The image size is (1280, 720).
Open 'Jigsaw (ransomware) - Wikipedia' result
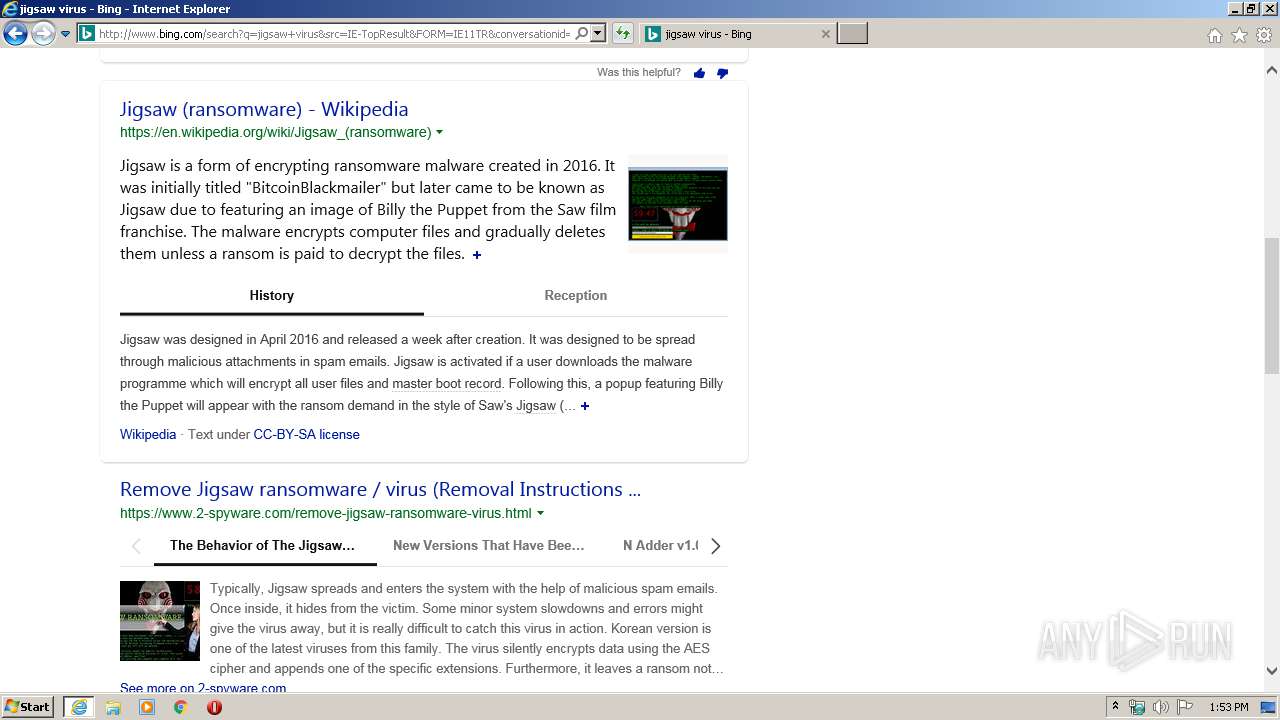(264, 109)
